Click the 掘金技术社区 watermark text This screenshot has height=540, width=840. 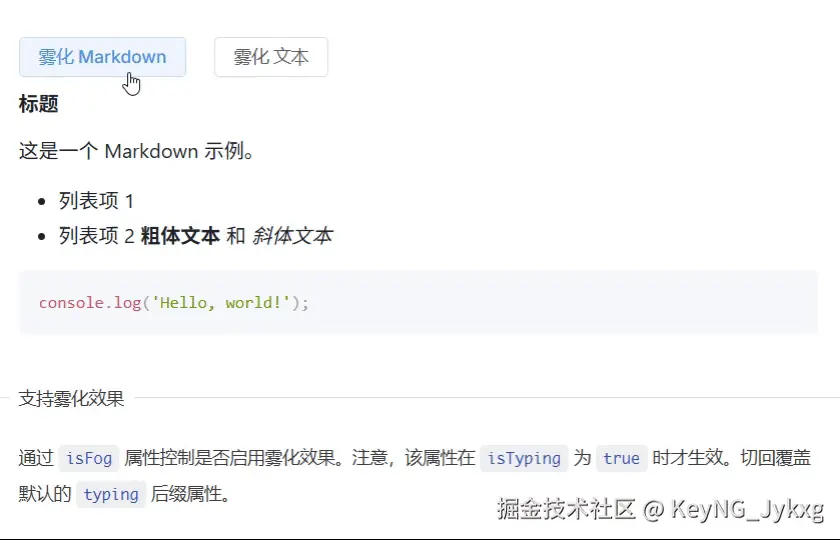pyautogui.click(x=566, y=509)
